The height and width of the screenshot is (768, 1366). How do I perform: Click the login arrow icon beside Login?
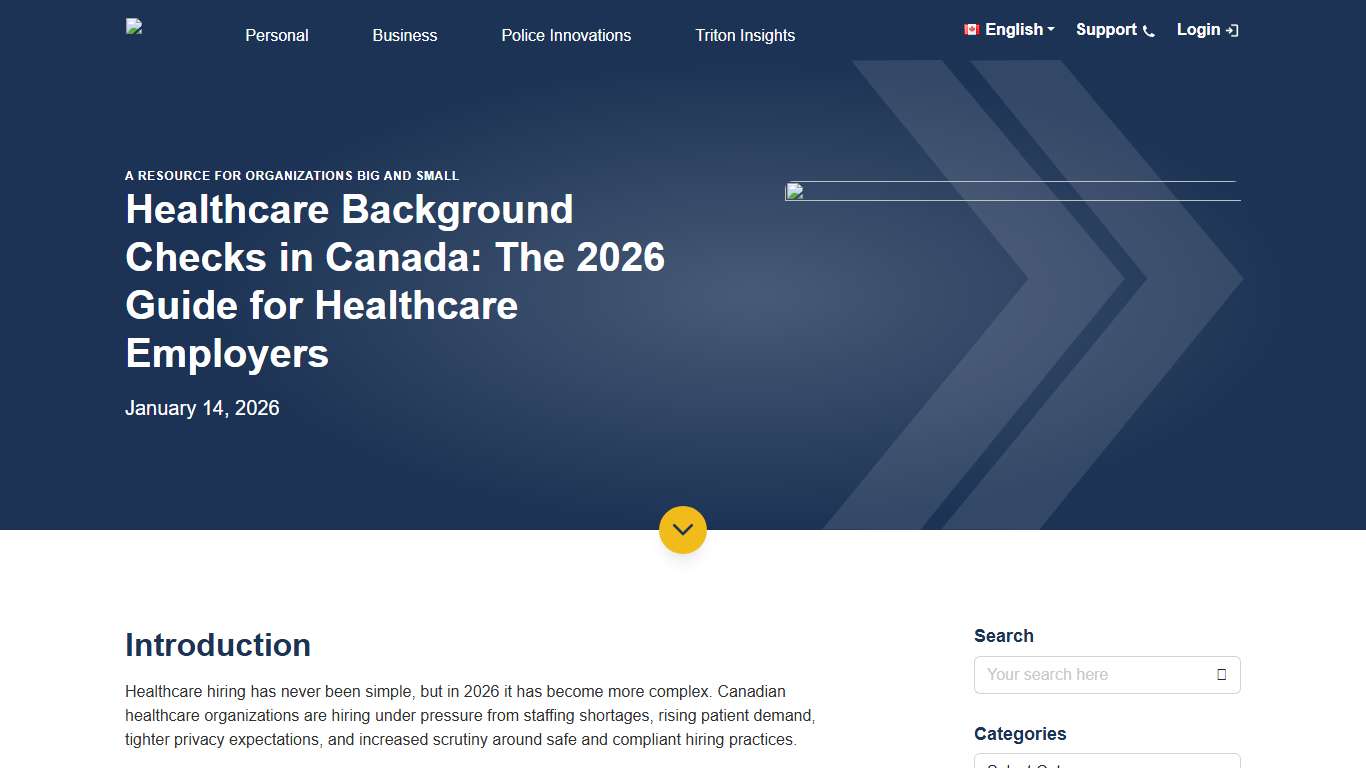click(x=1232, y=30)
